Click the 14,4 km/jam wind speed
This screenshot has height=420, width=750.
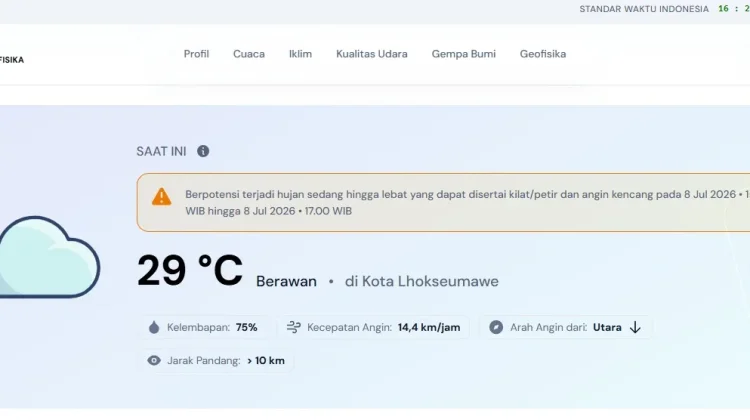429,327
